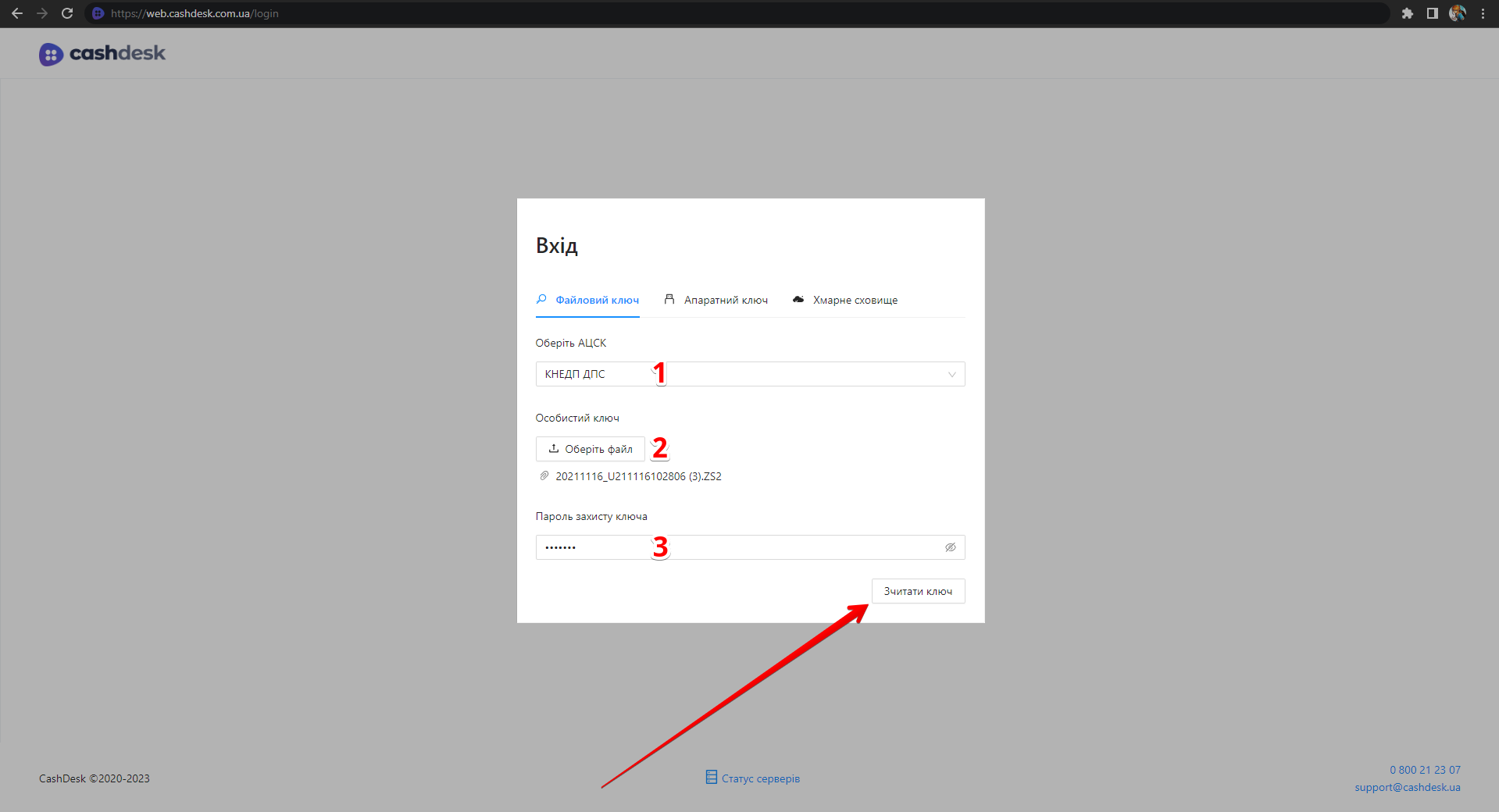Click the browser back arrow

point(17,13)
